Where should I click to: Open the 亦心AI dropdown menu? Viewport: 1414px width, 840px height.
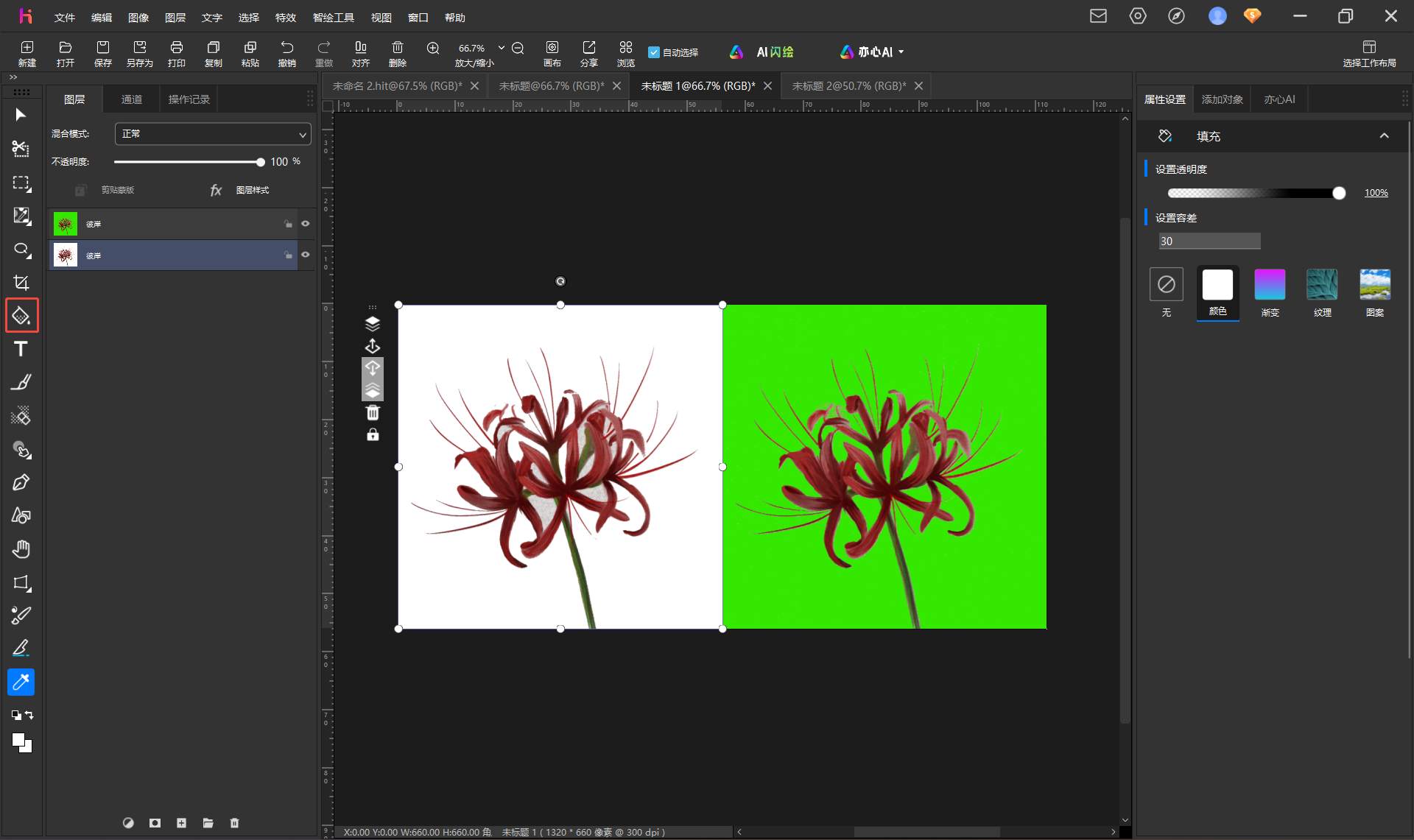pyautogui.click(x=872, y=52)
